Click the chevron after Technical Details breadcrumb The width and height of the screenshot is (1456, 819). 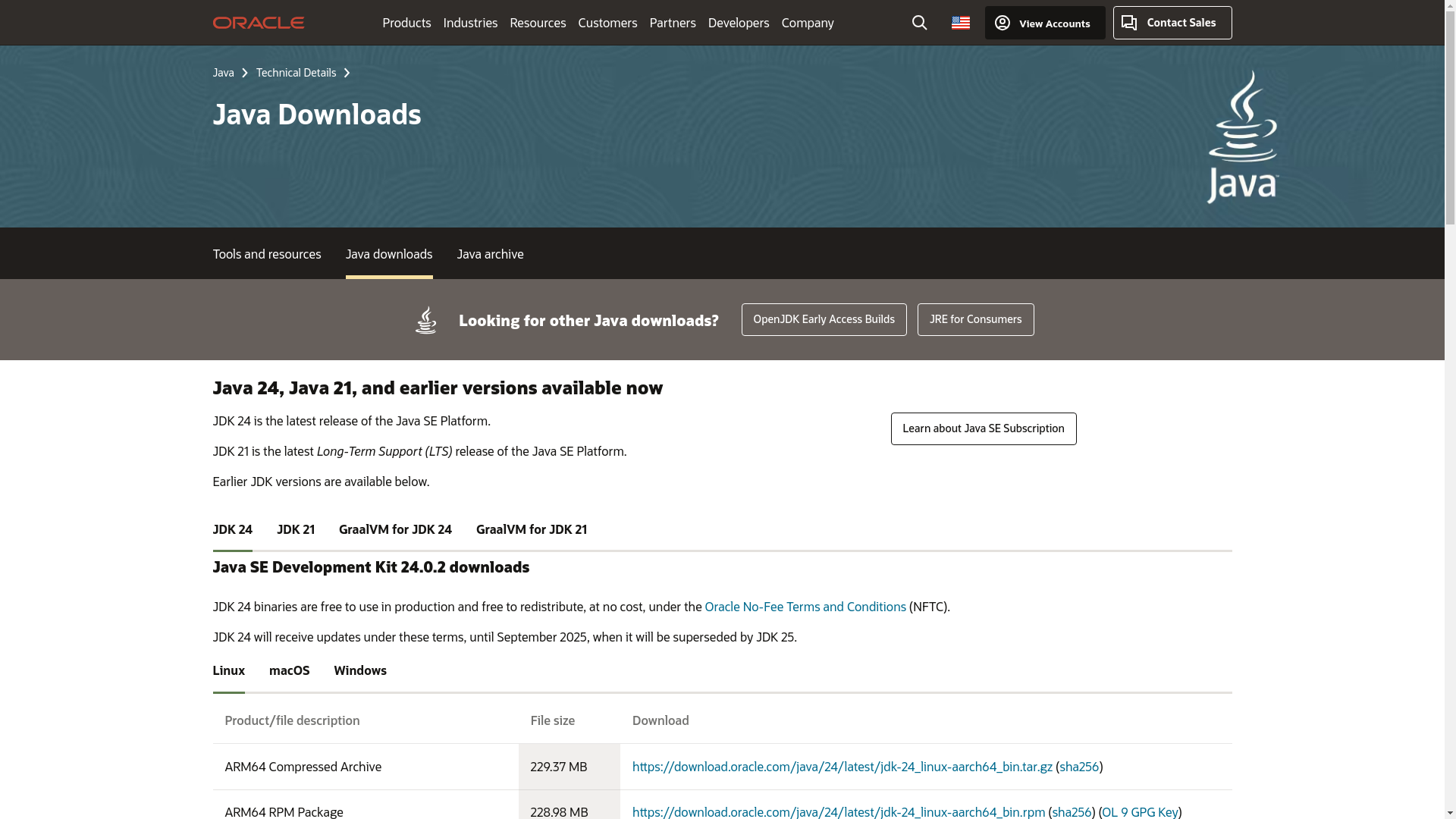pyautogui.click(x=347, y=73)
